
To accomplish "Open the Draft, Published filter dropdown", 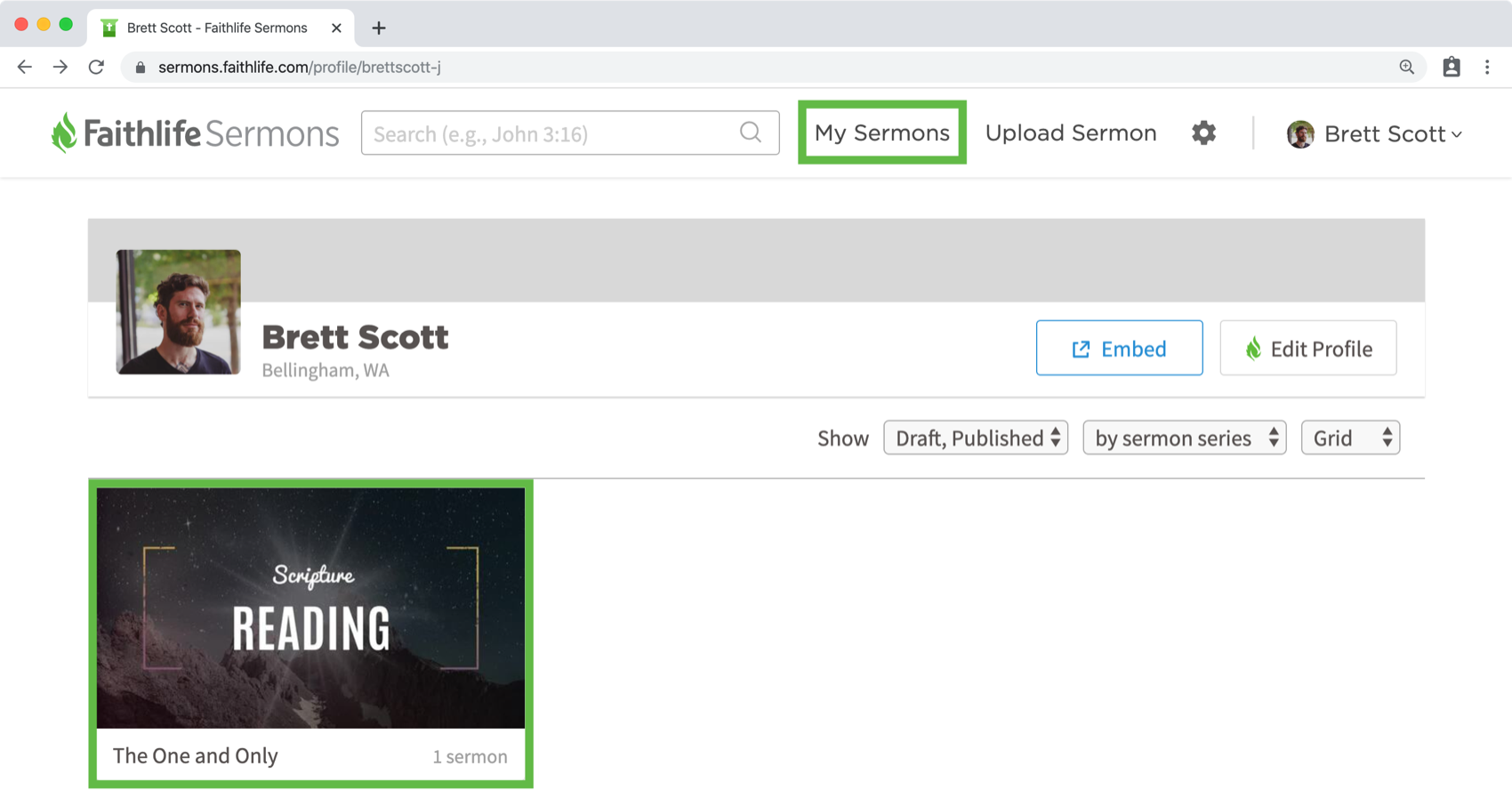I will click(x=976, y=438).
